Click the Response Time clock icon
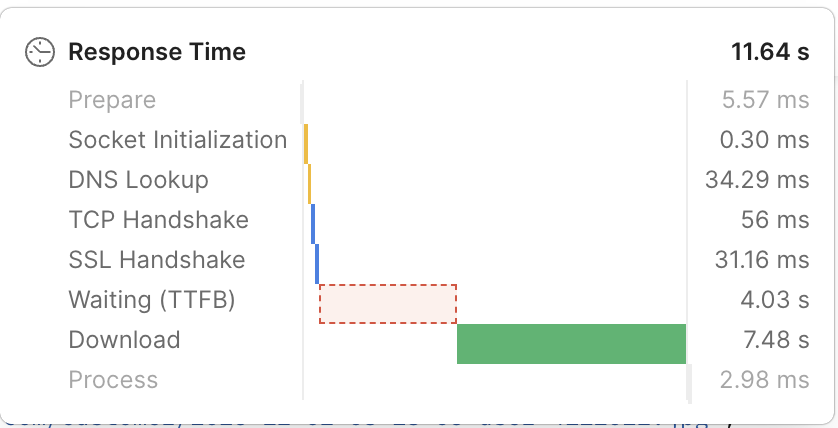The image size is (838, 428). tap(40, 52)
